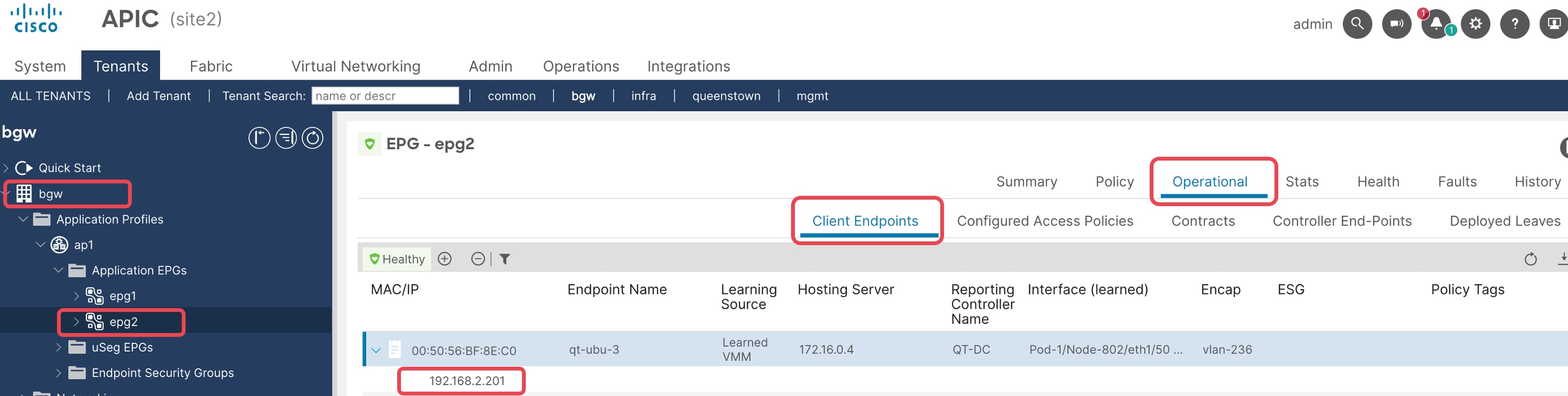Image resolution: width=1568 pixels, height=396 pixels.
Task: Click the user profile monitor icon
Action: click(x=1554, y=24)
